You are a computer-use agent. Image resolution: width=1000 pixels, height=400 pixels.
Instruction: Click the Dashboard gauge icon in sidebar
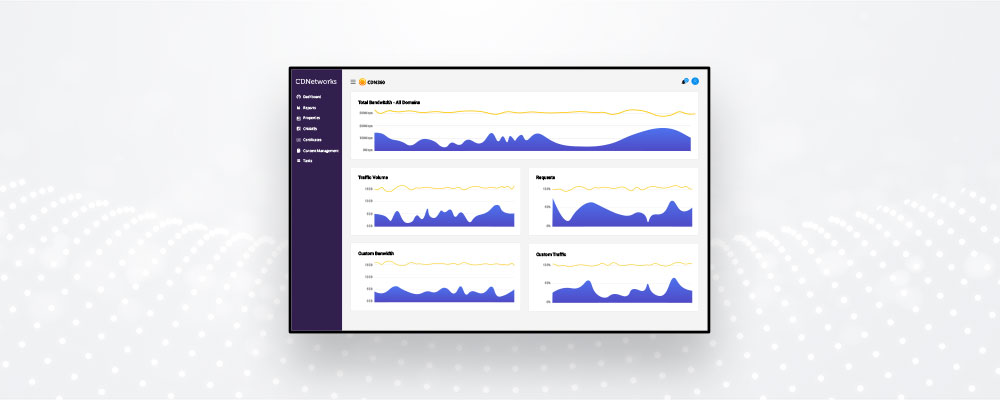pos(298,97)
